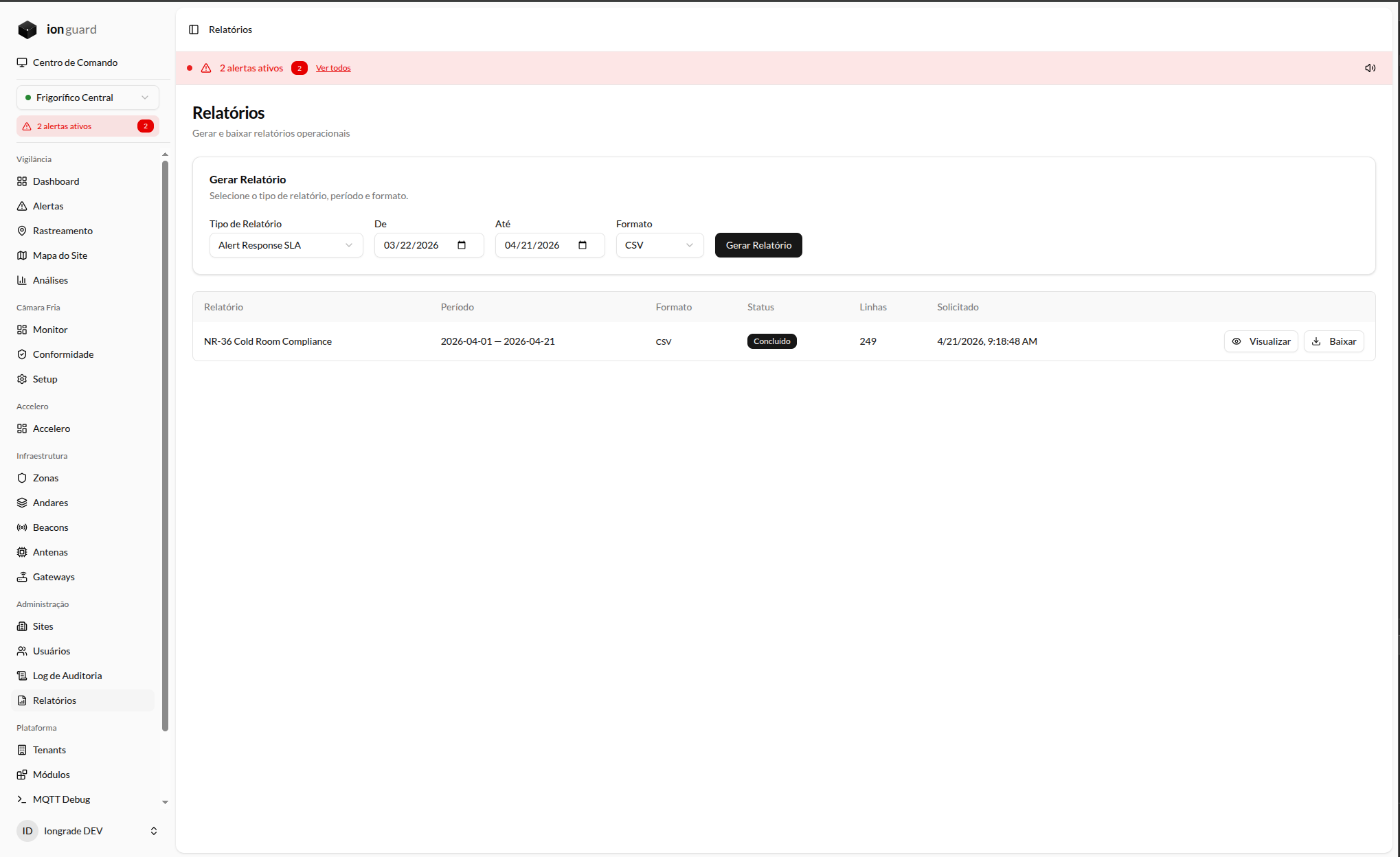Click sidebar 2 alertas ativos badge
The height and width of the screenshot is (857, 1400).
(x=88, y=126)
